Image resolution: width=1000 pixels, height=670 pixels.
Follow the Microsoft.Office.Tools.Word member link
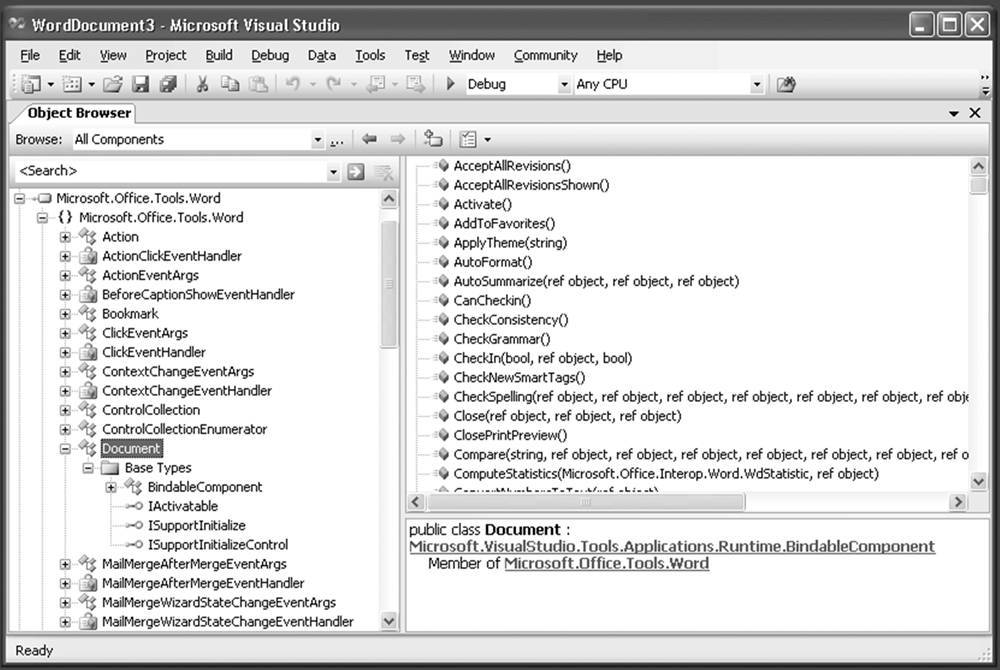coord(607,564)
